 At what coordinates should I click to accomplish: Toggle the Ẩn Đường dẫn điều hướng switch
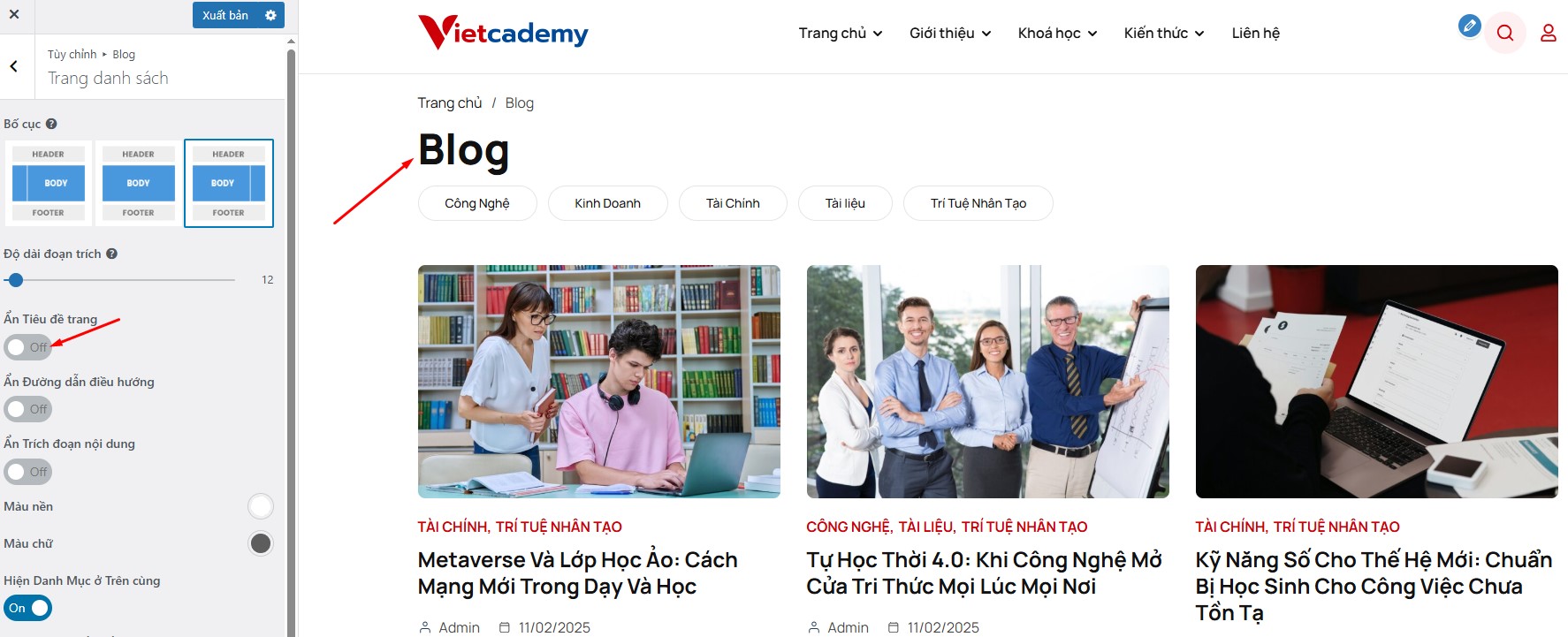[x=28, y=409]
